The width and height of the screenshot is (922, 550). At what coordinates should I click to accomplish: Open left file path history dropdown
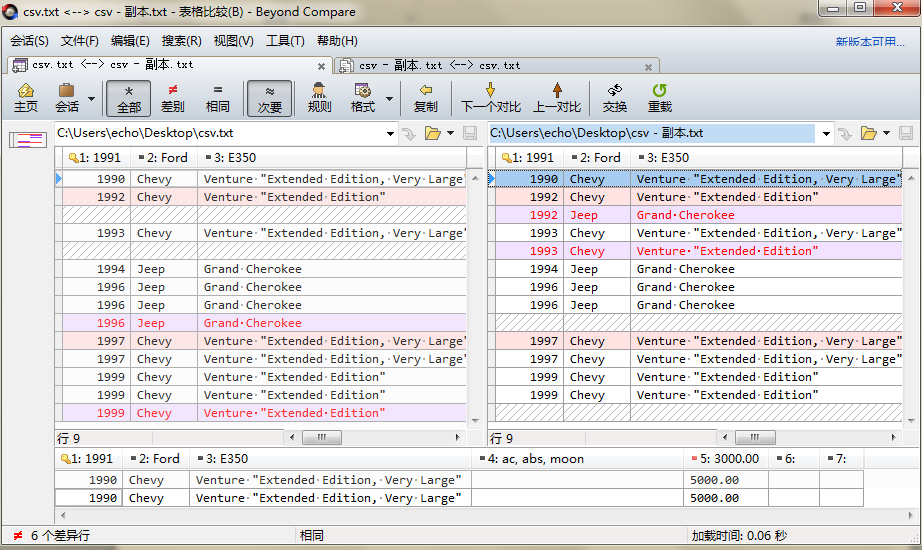pyautogui.click(x=390, y=133)
